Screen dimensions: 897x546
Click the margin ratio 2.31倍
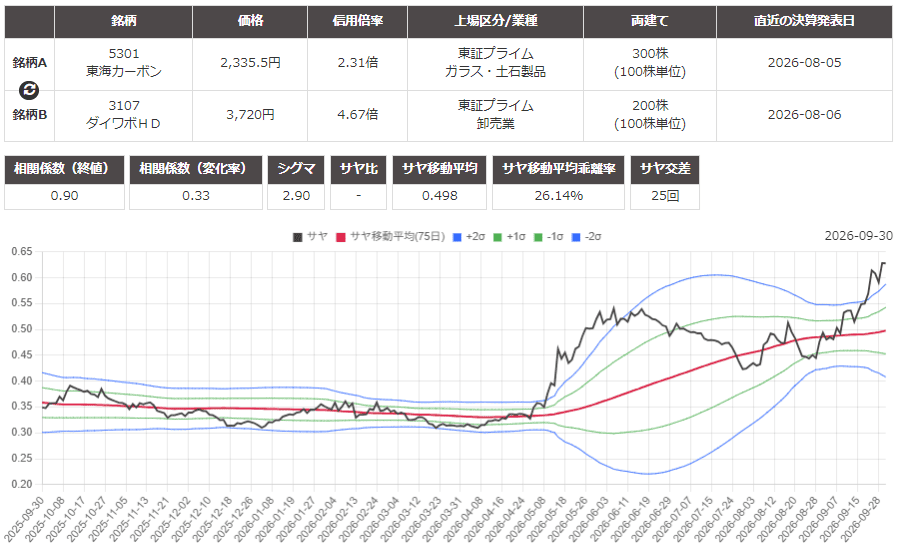358,63
